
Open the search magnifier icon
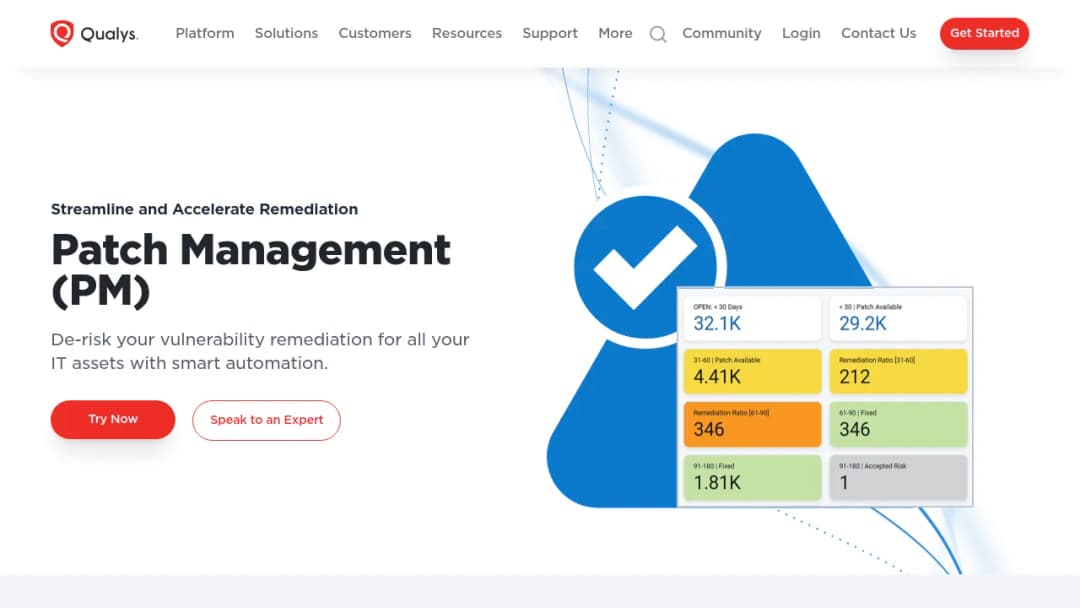point(658,34)
